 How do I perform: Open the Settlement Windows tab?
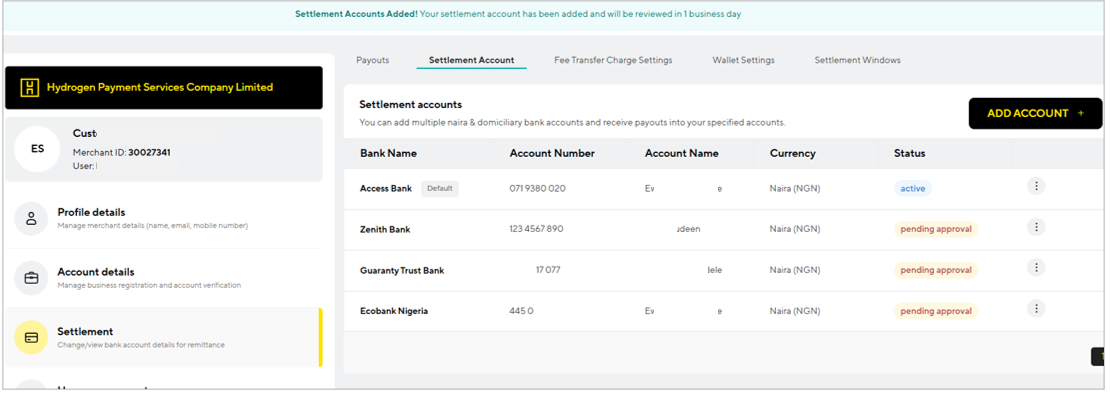[857, 60]
